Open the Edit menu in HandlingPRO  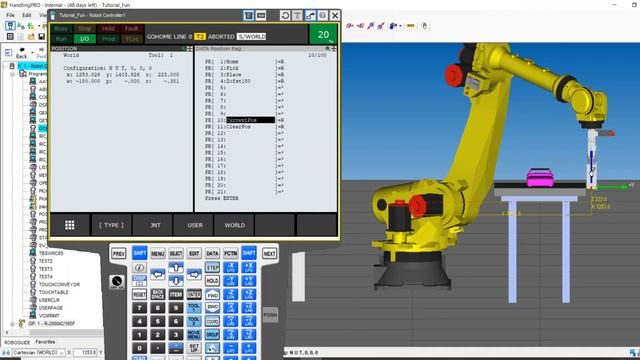point(27,15)
